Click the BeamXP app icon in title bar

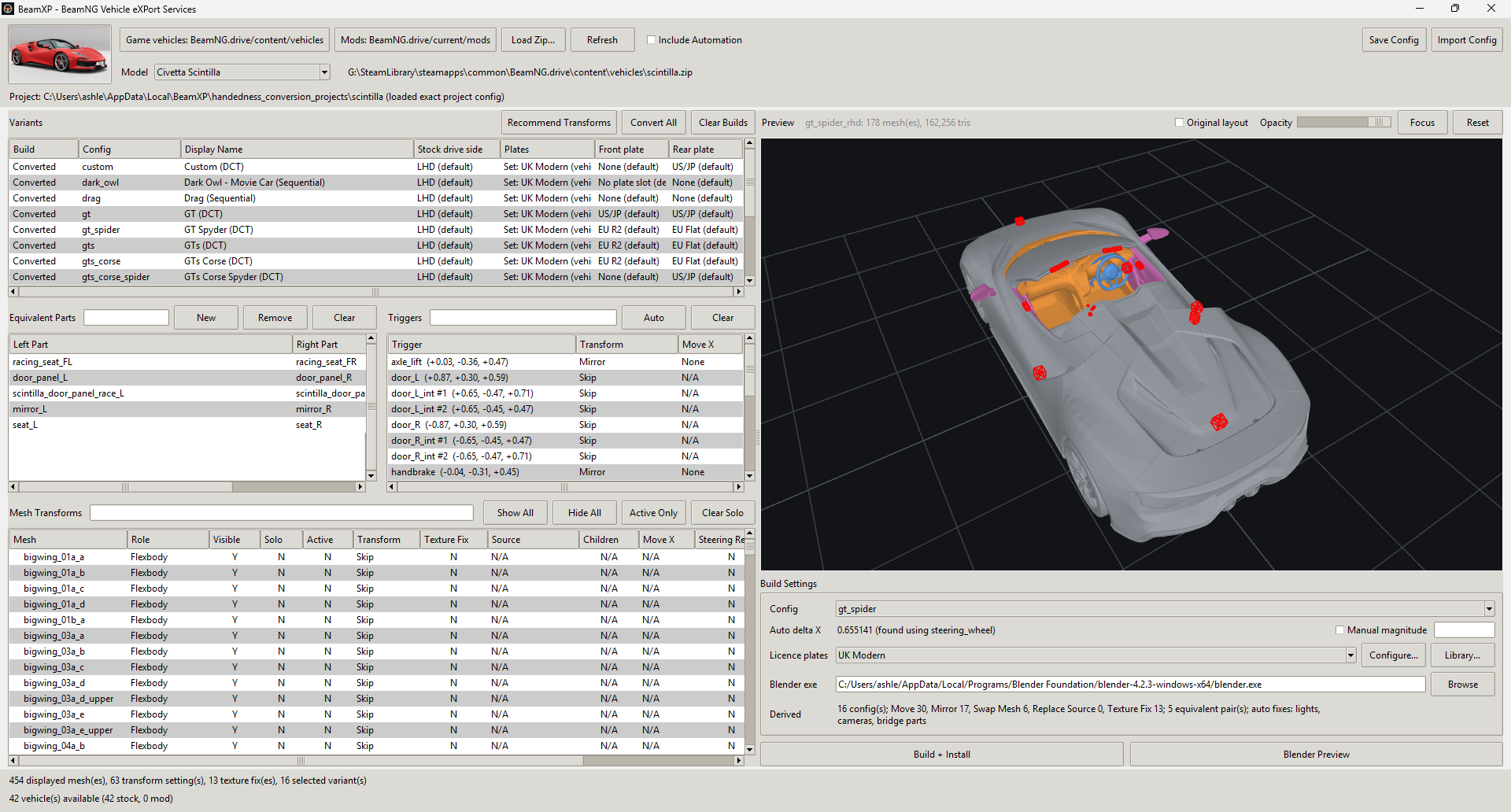point(8,9)
